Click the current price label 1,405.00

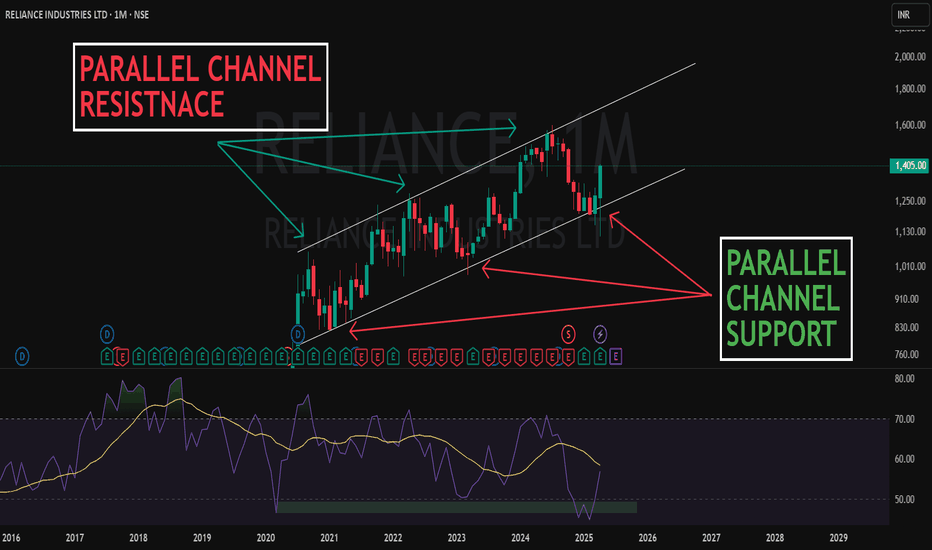coord(909,165)
